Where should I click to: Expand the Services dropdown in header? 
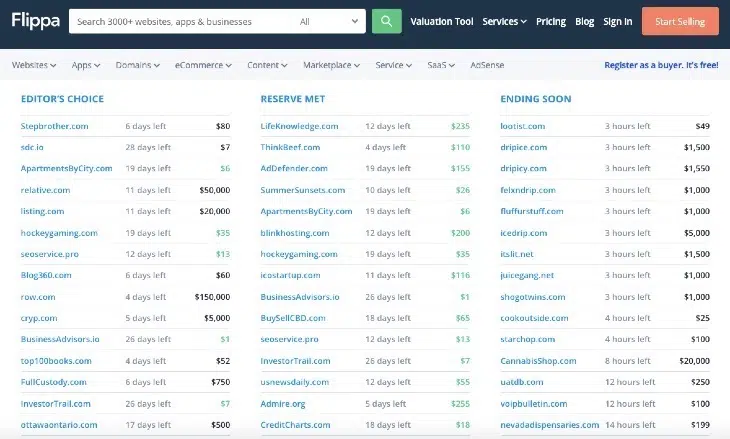[x=505, y=21]
